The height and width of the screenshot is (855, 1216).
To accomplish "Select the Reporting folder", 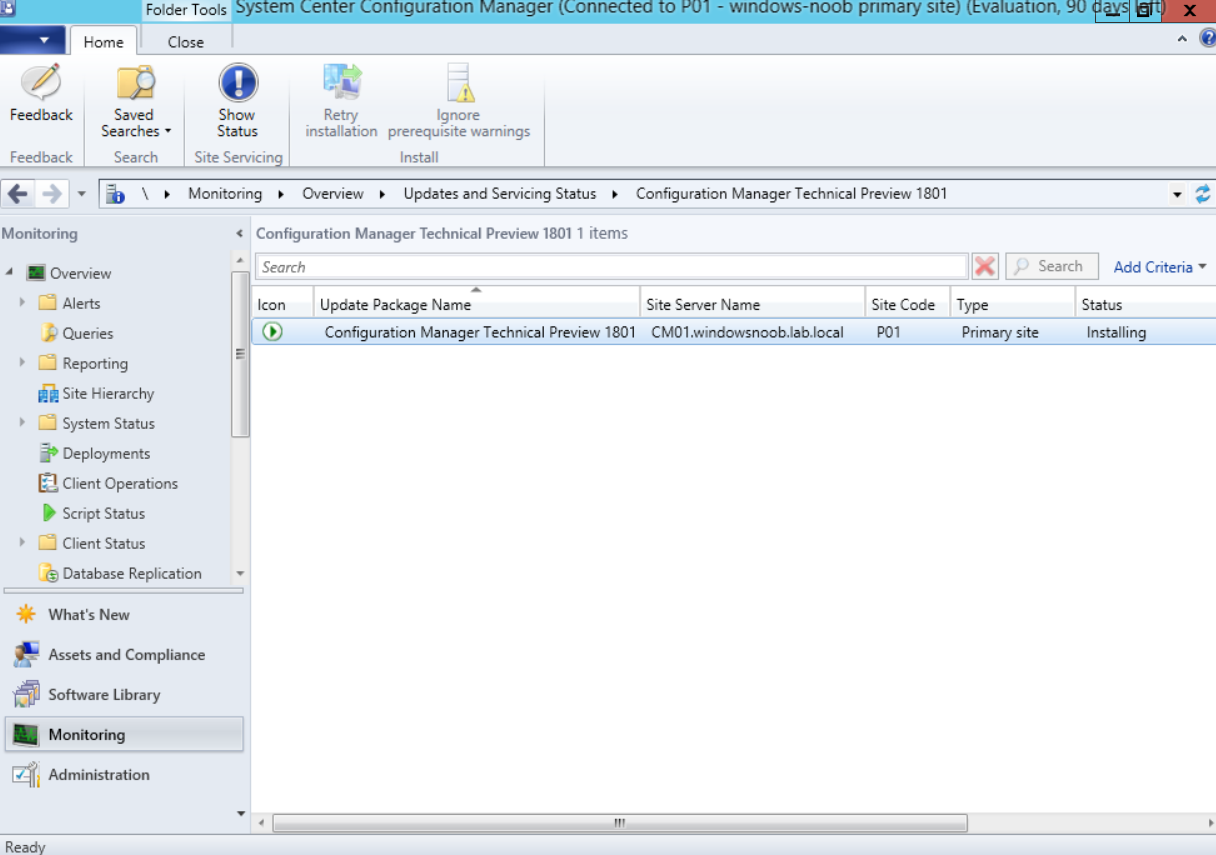I will pos(83,363).
